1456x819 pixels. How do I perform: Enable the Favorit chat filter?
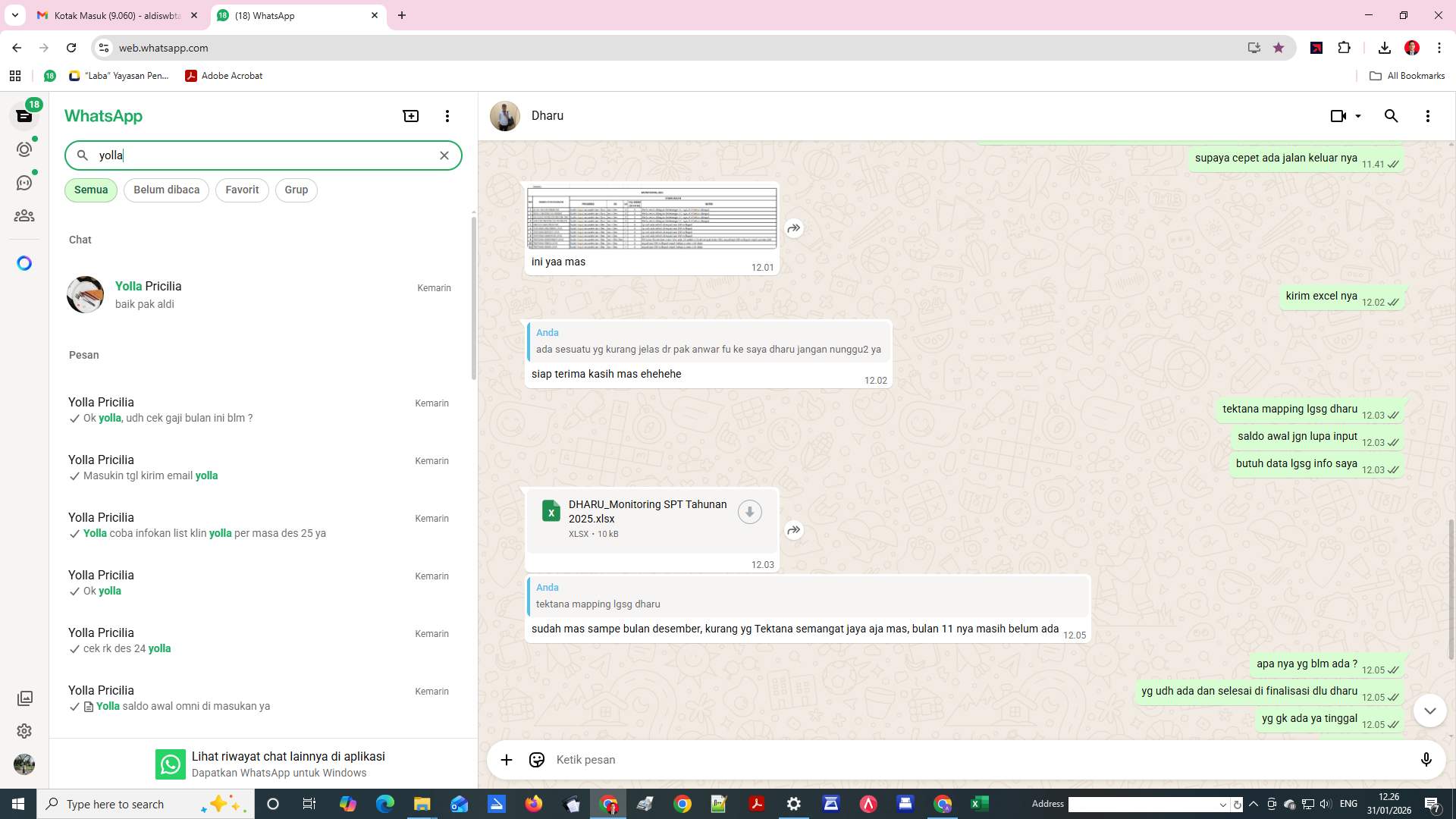(241, 190)
